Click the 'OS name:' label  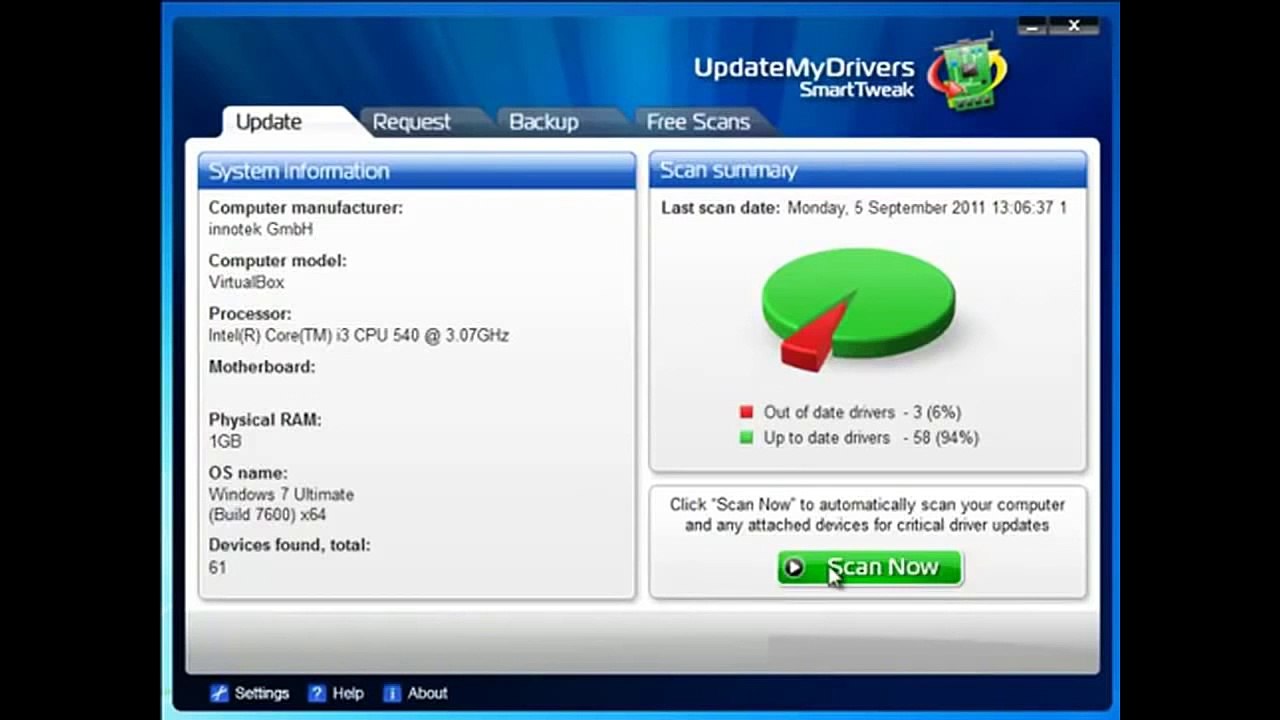point(248,473)
